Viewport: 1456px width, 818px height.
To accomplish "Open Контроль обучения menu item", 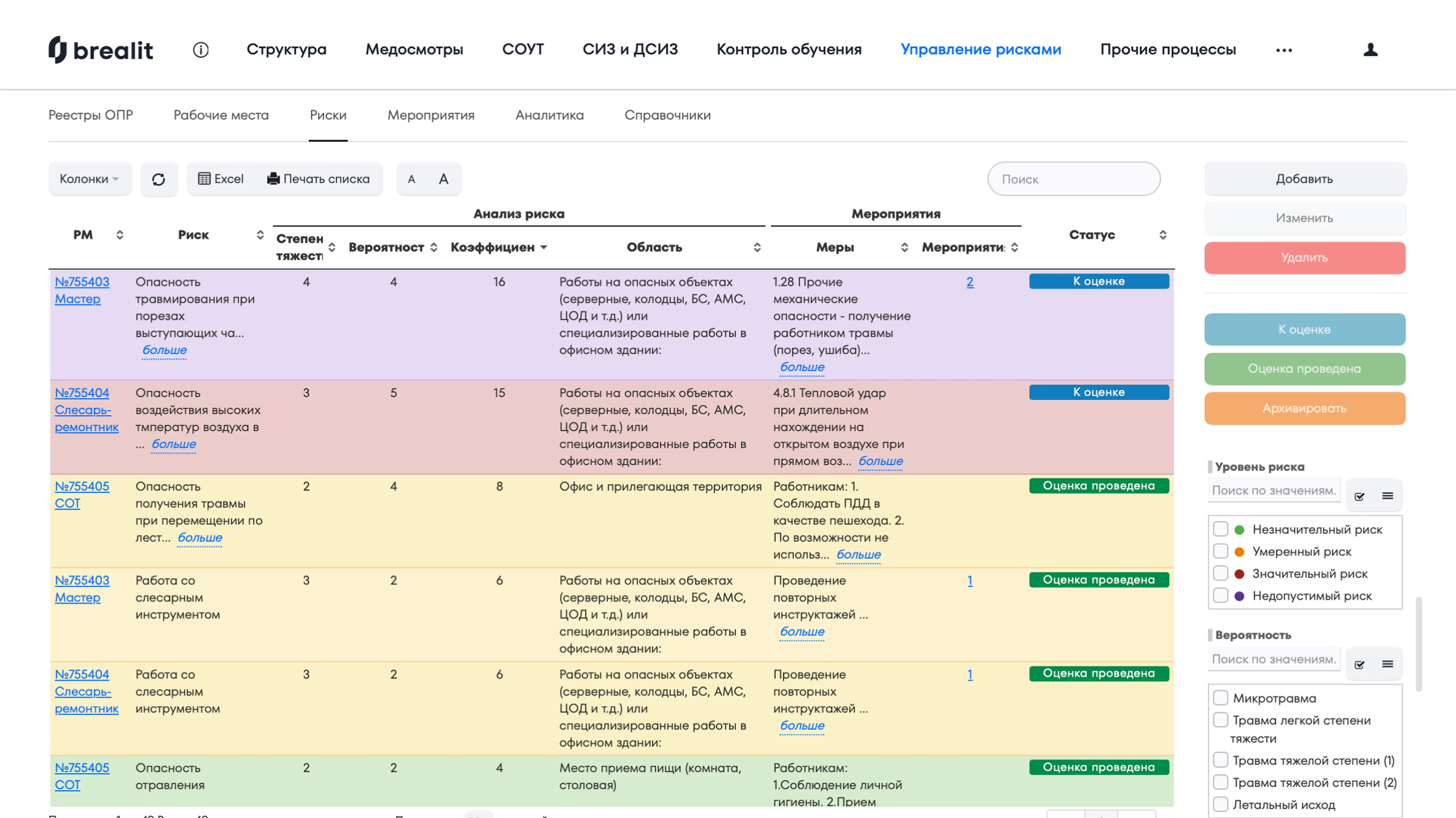I will point(788,50).
